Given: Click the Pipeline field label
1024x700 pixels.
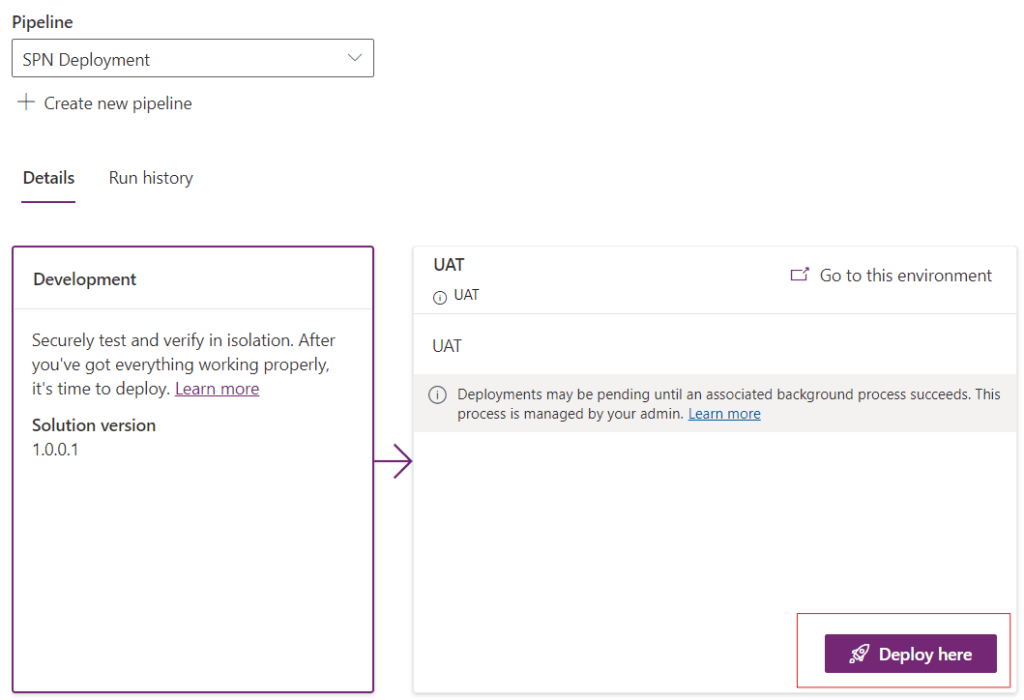Looking at the screenshot, I should pyautogui.click(x=42, y=22).
